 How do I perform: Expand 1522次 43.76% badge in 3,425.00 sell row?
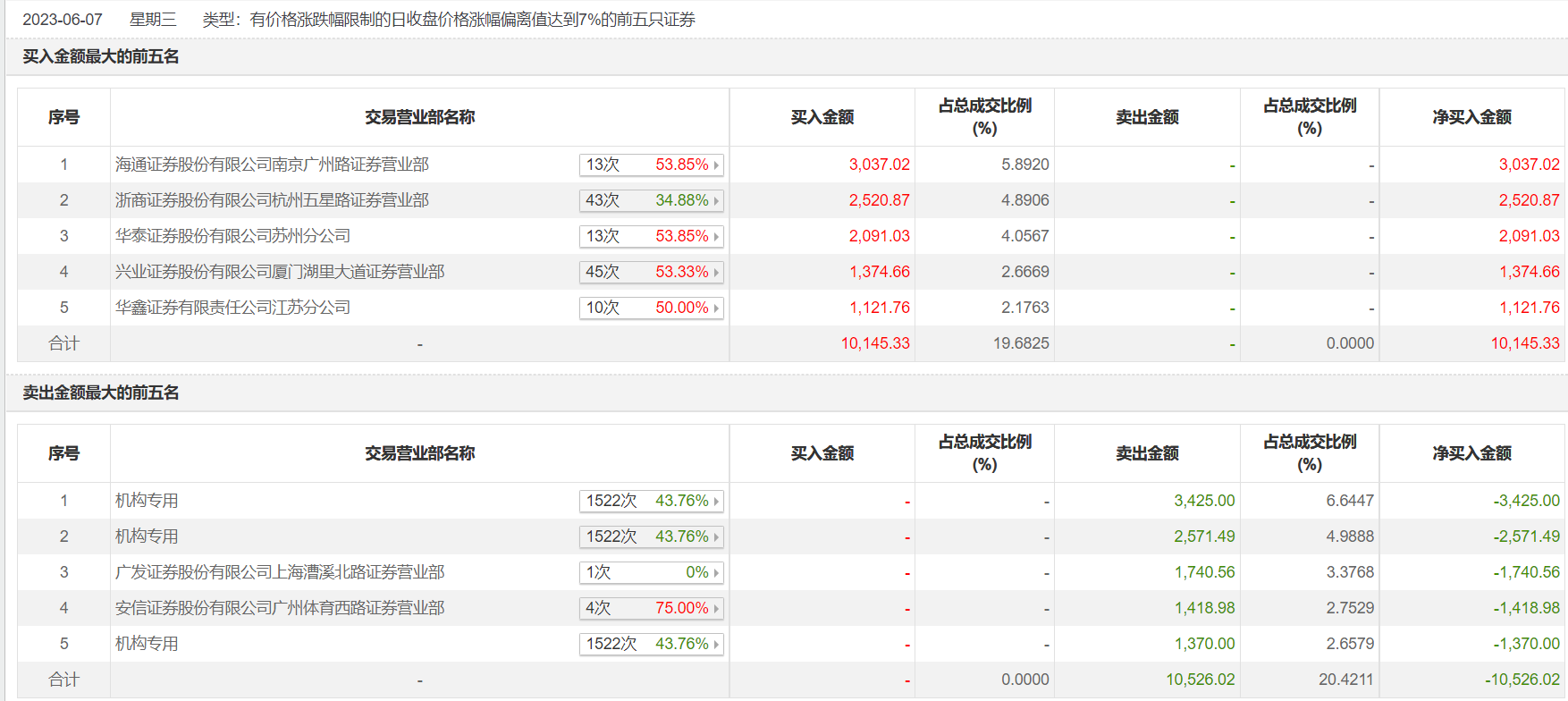coord(652,501)
